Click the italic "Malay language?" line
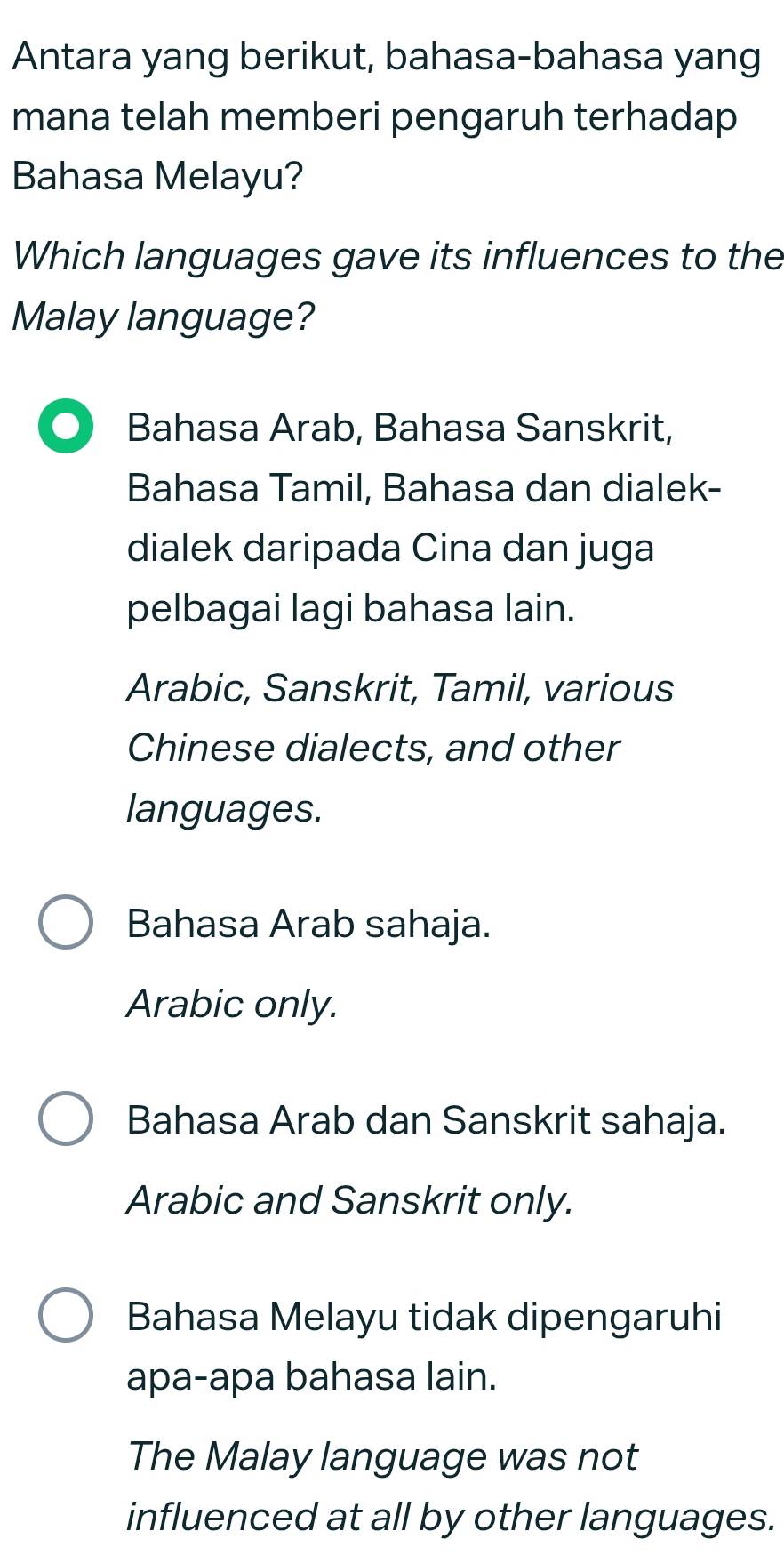 coord(164,316)
